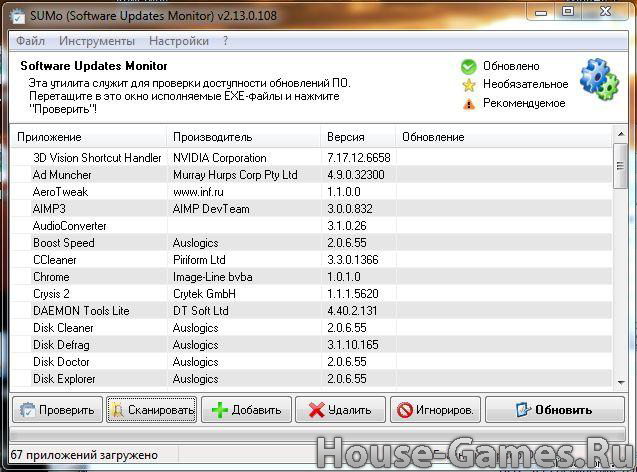The height and width of the screenshot is (472, 637).
Task: Click the Обновить button
Action: pyautogui.click(x=555, y=410)
